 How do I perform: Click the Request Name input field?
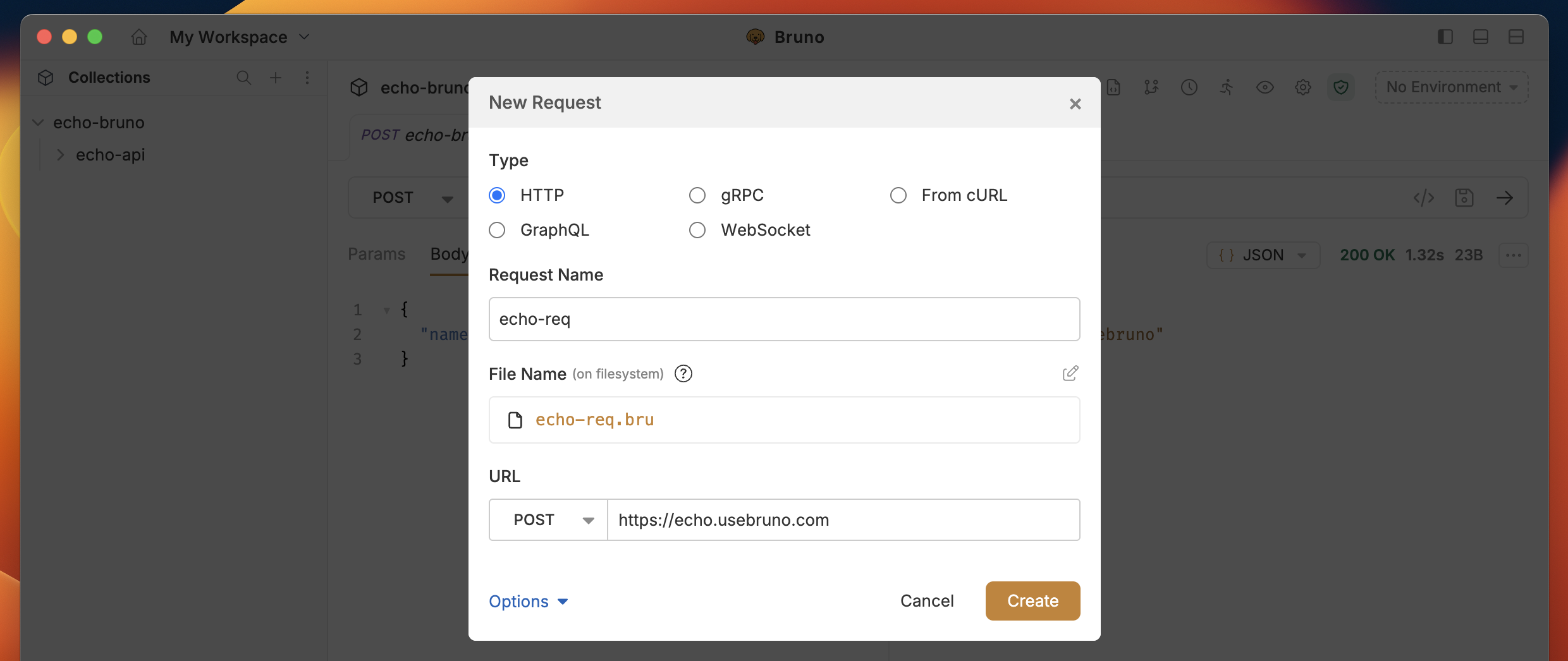[784, 319]
